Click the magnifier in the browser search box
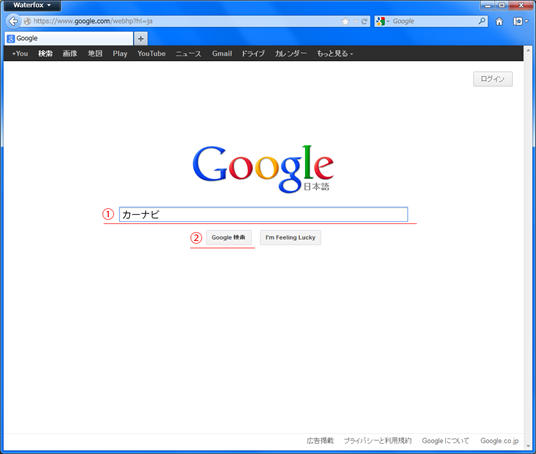Screen dimensions: 536x454 [x=482, y=21]
